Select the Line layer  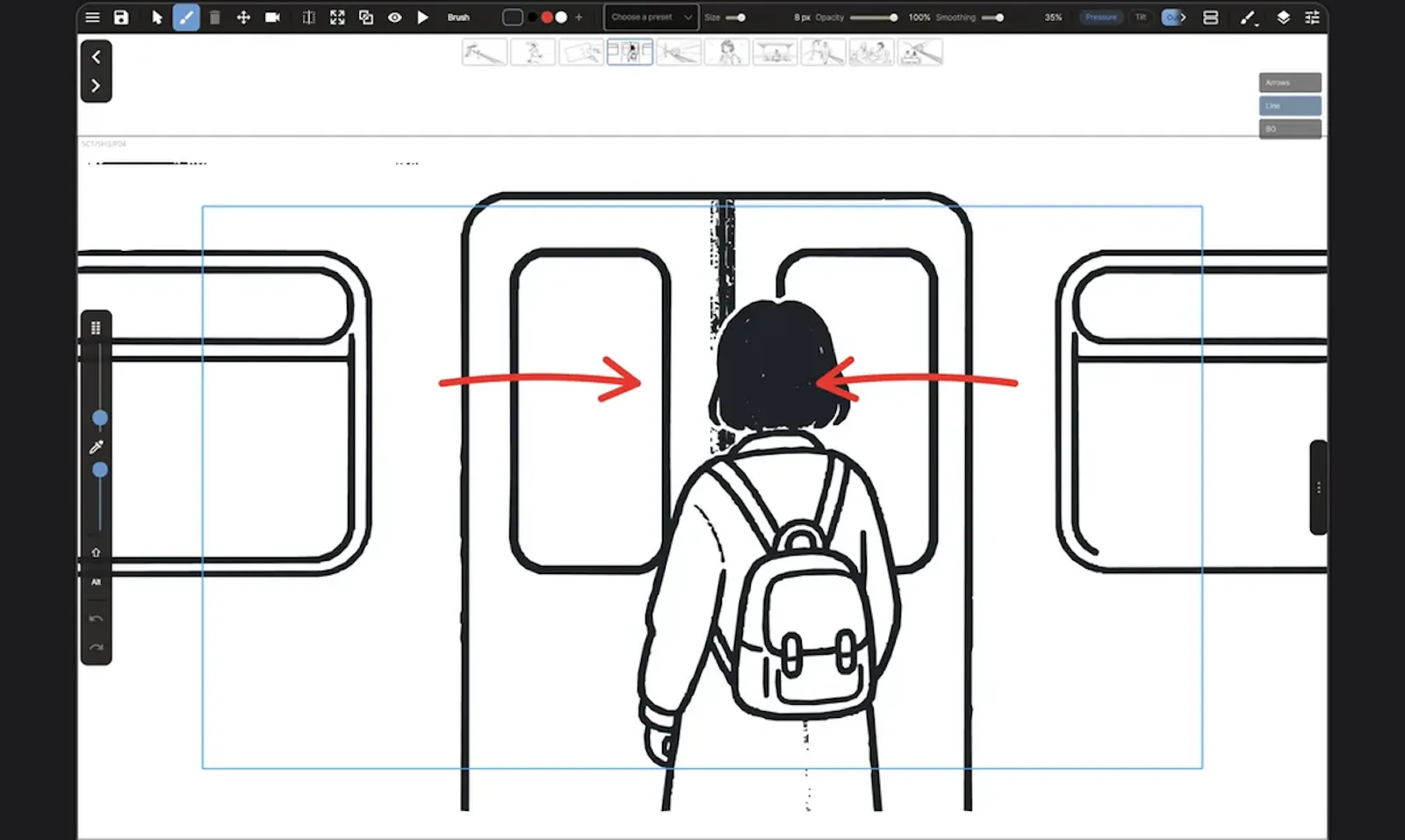pyautogui.click(x=1290, y=105)
